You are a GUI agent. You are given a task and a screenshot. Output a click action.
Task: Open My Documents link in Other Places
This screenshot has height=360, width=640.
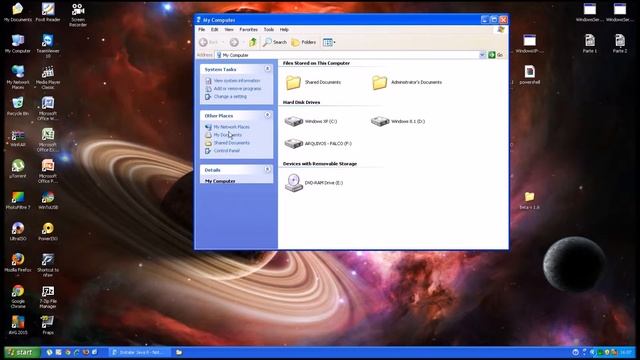[x=228, y=135]
